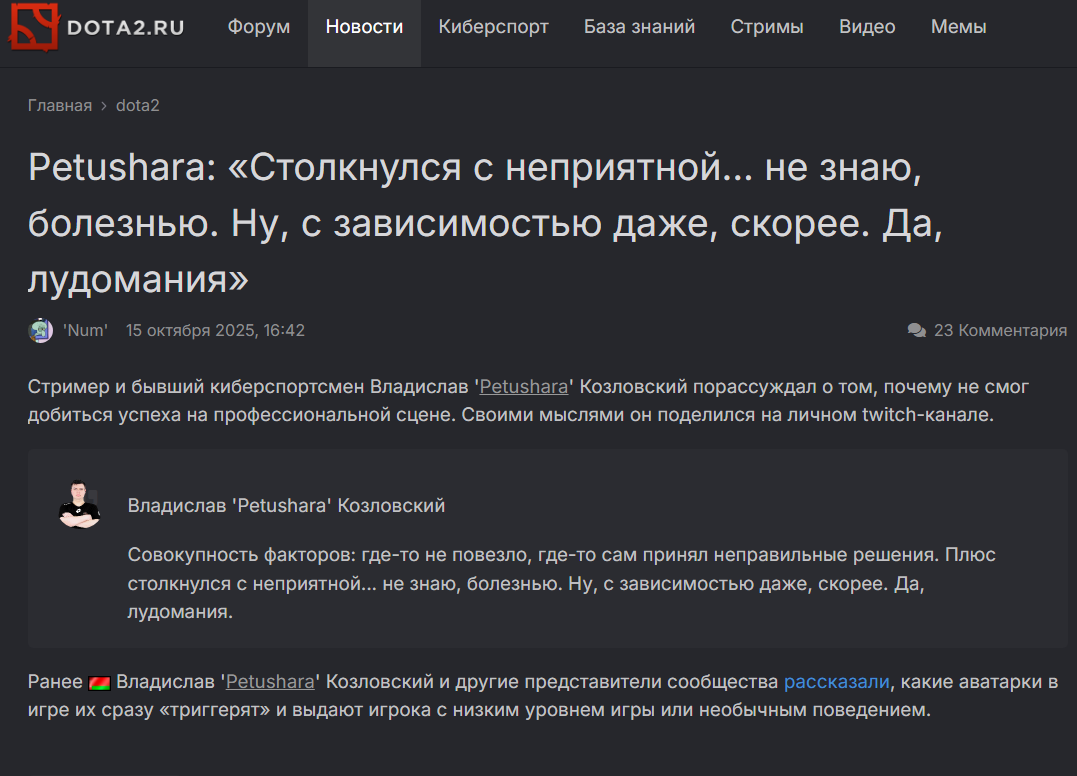Click the author avatar next to 'Num'

pos(41,331)
